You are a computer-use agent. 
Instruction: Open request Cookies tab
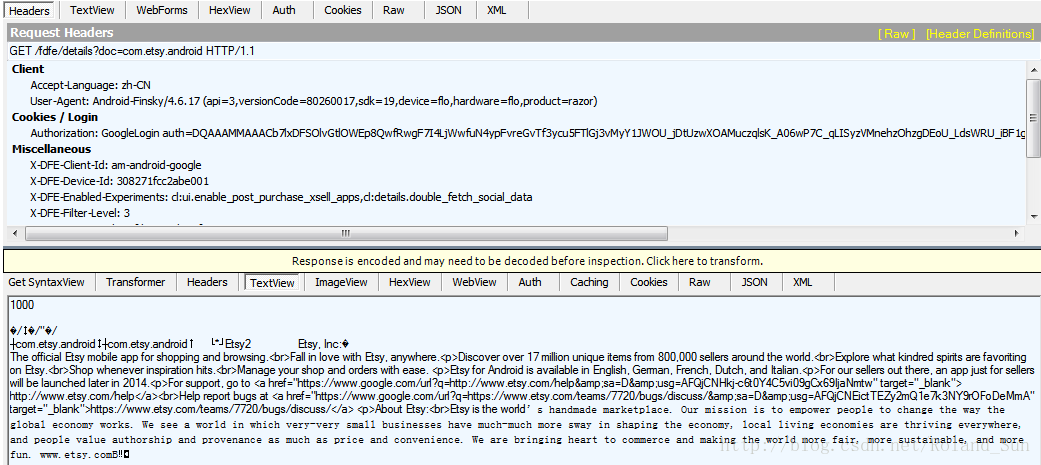(343, 10)
